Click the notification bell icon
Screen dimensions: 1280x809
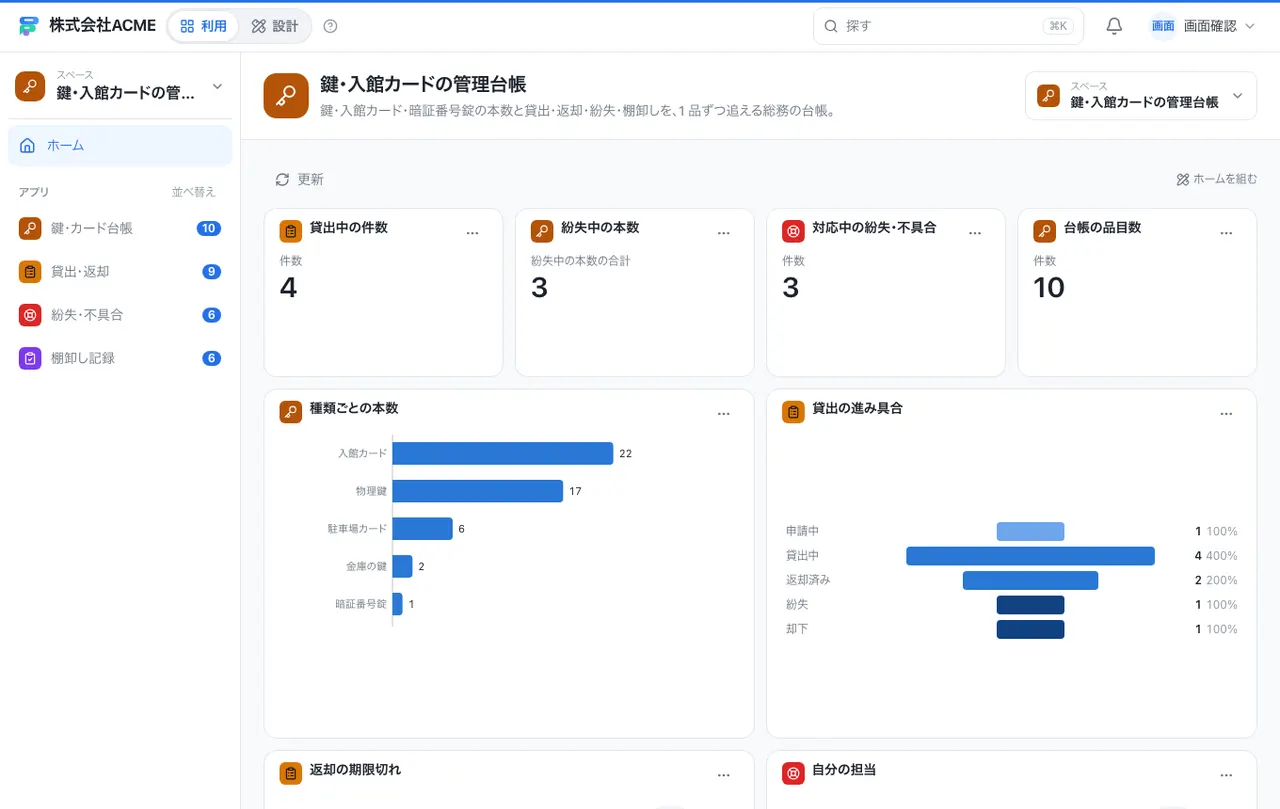[1114, 26]
